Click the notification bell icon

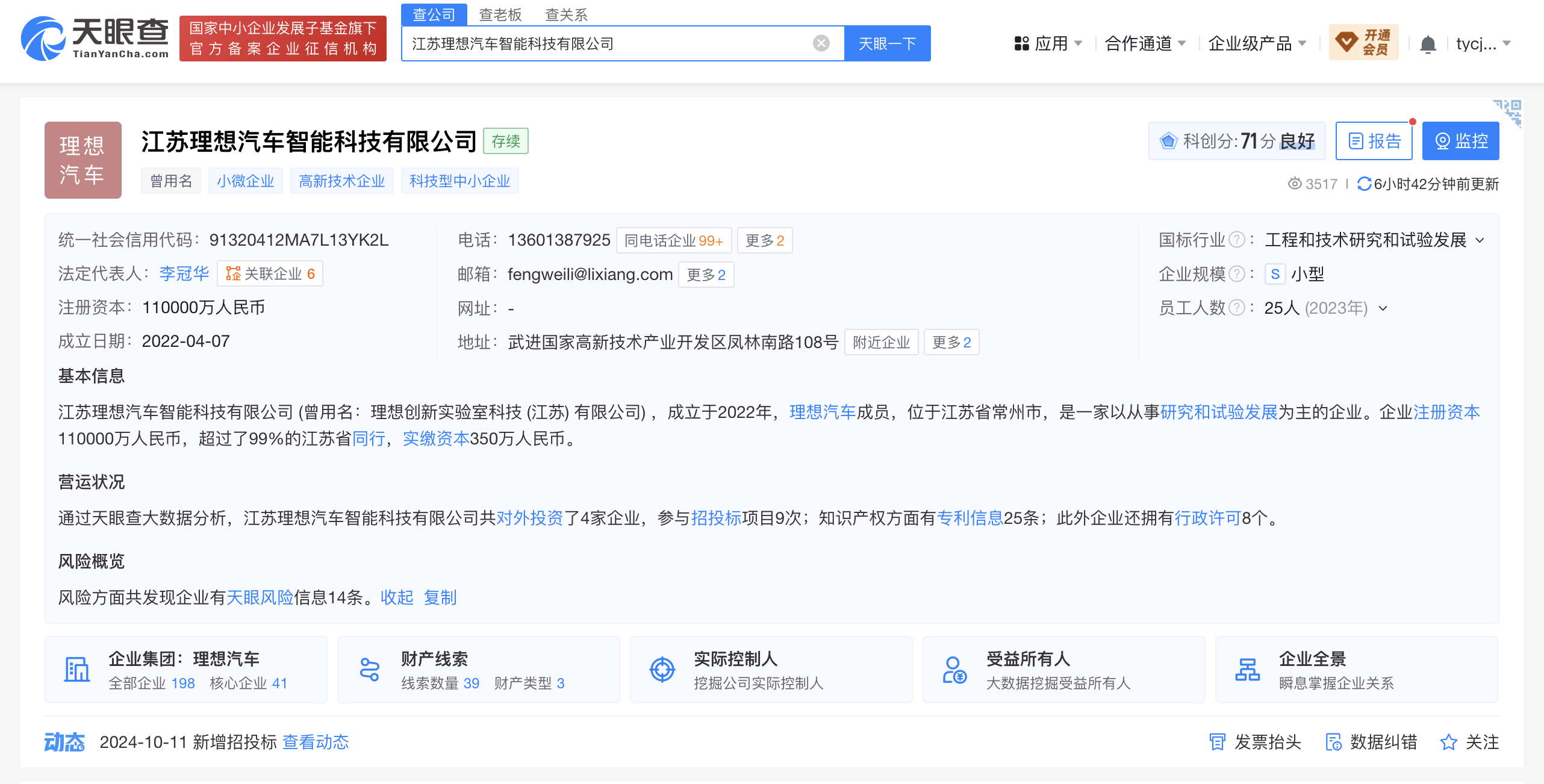(1428, 44)
